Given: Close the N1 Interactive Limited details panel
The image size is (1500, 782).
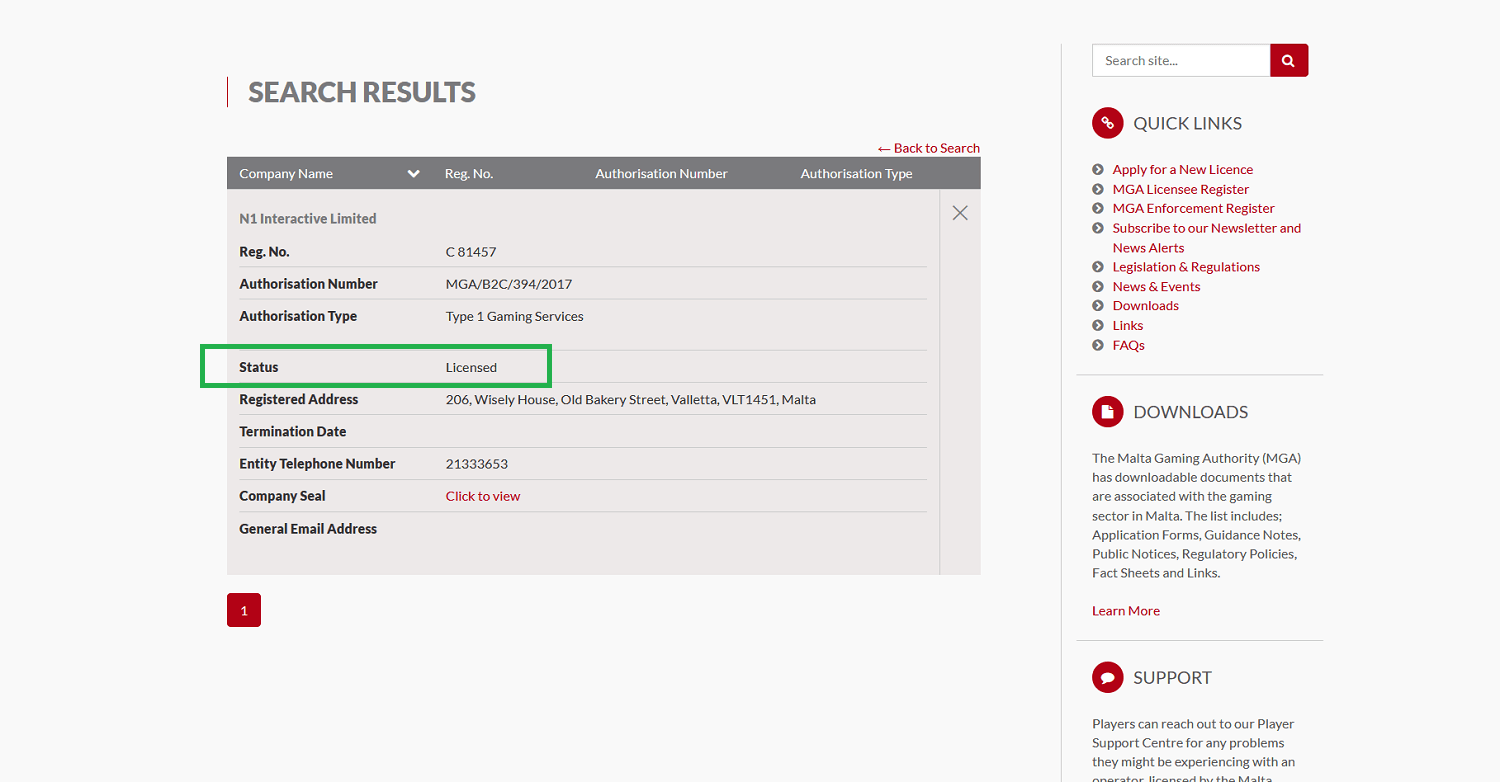Looking at the screenshot, I should [960, 213].
